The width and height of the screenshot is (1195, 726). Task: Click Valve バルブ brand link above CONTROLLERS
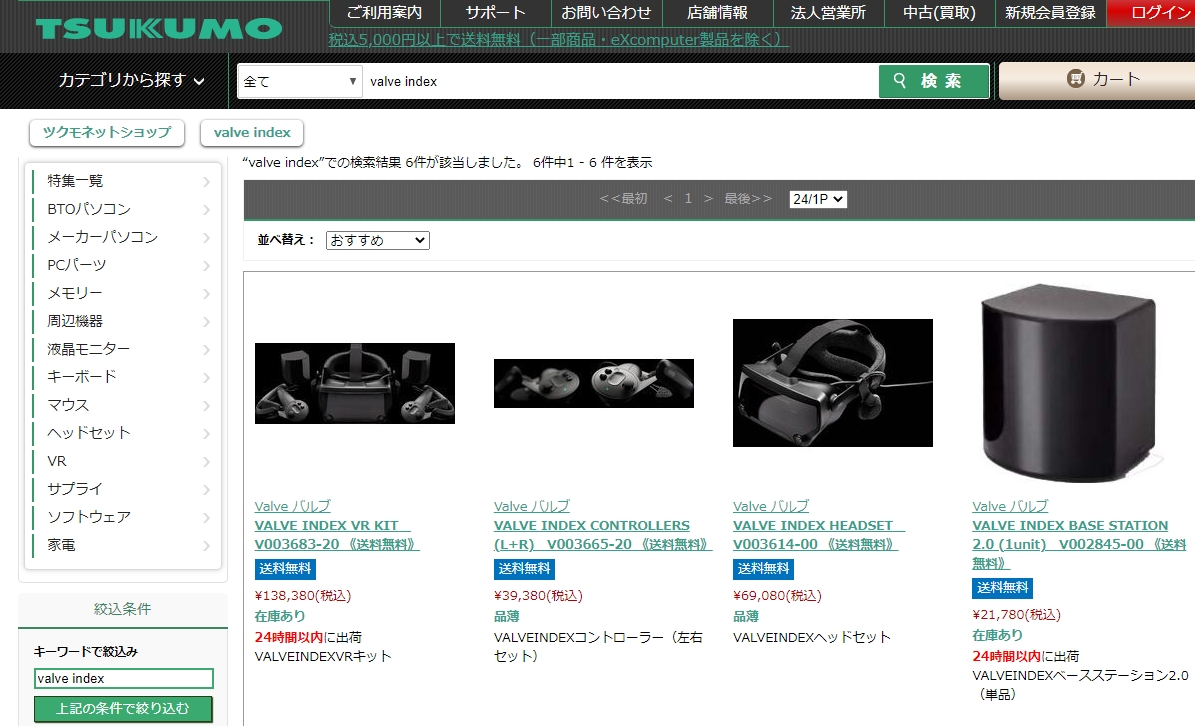(x=532, y=507)
